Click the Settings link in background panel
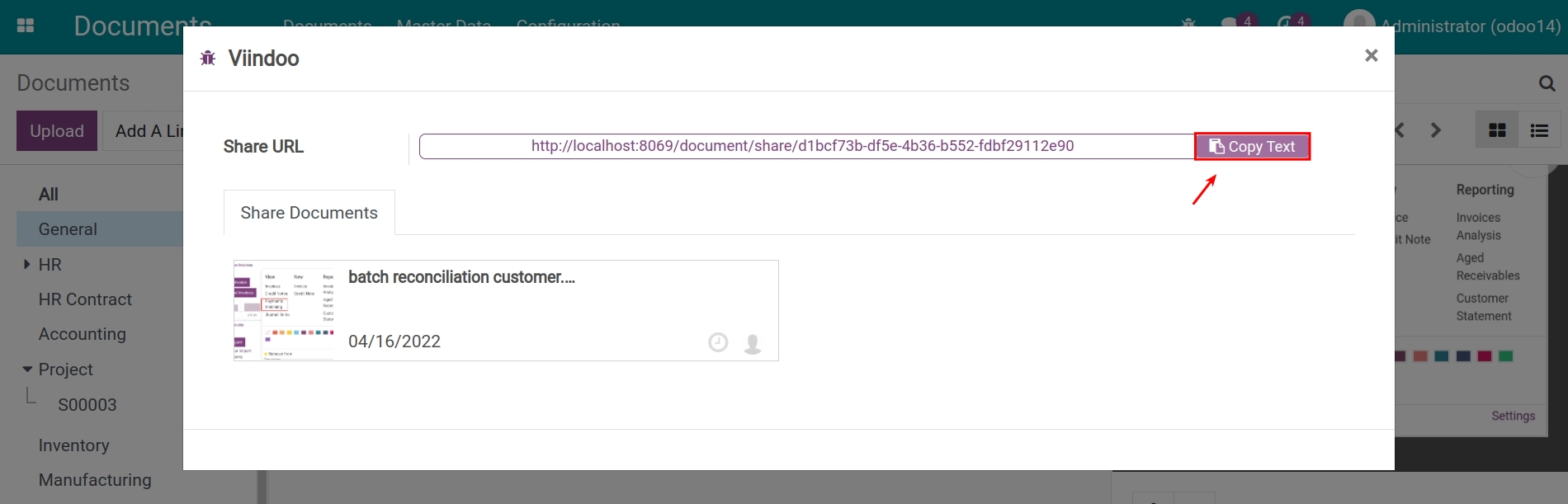 pos(1514,416)
